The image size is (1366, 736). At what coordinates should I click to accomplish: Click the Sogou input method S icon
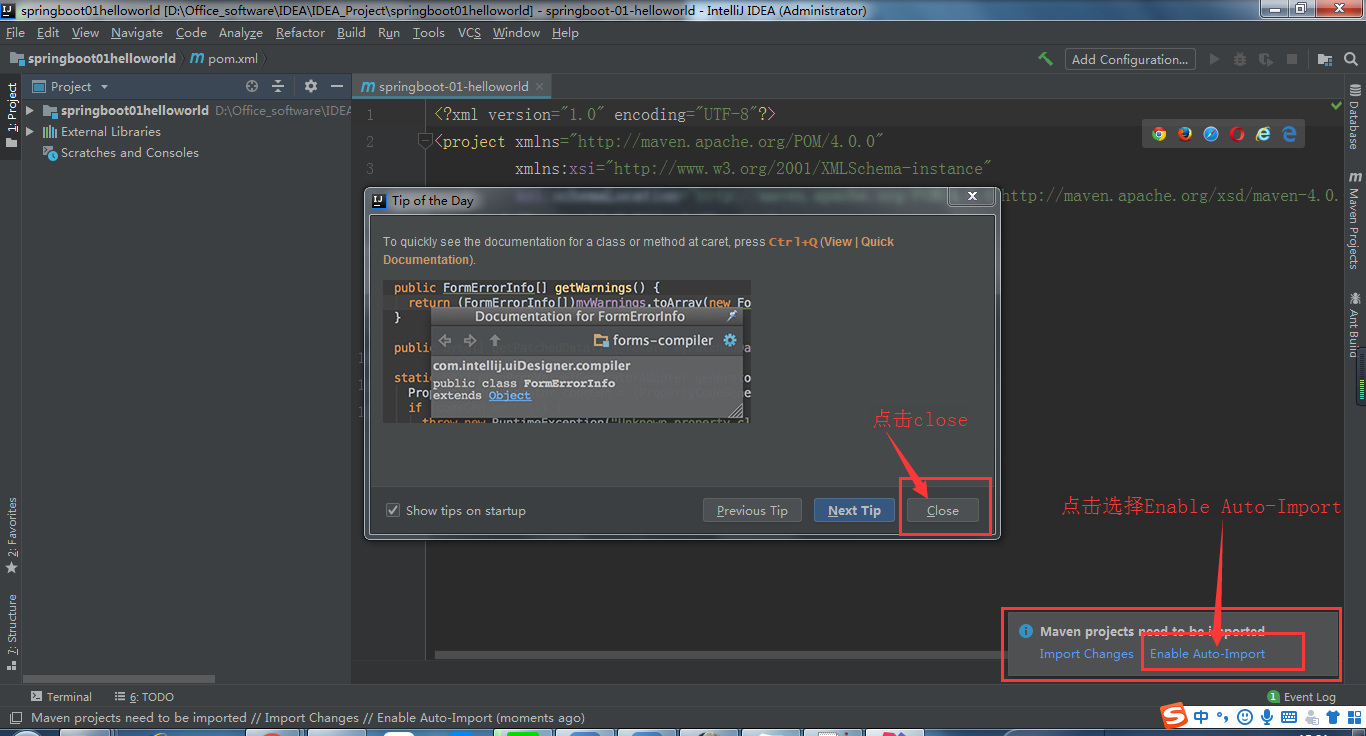click(x=1173, y=715)
